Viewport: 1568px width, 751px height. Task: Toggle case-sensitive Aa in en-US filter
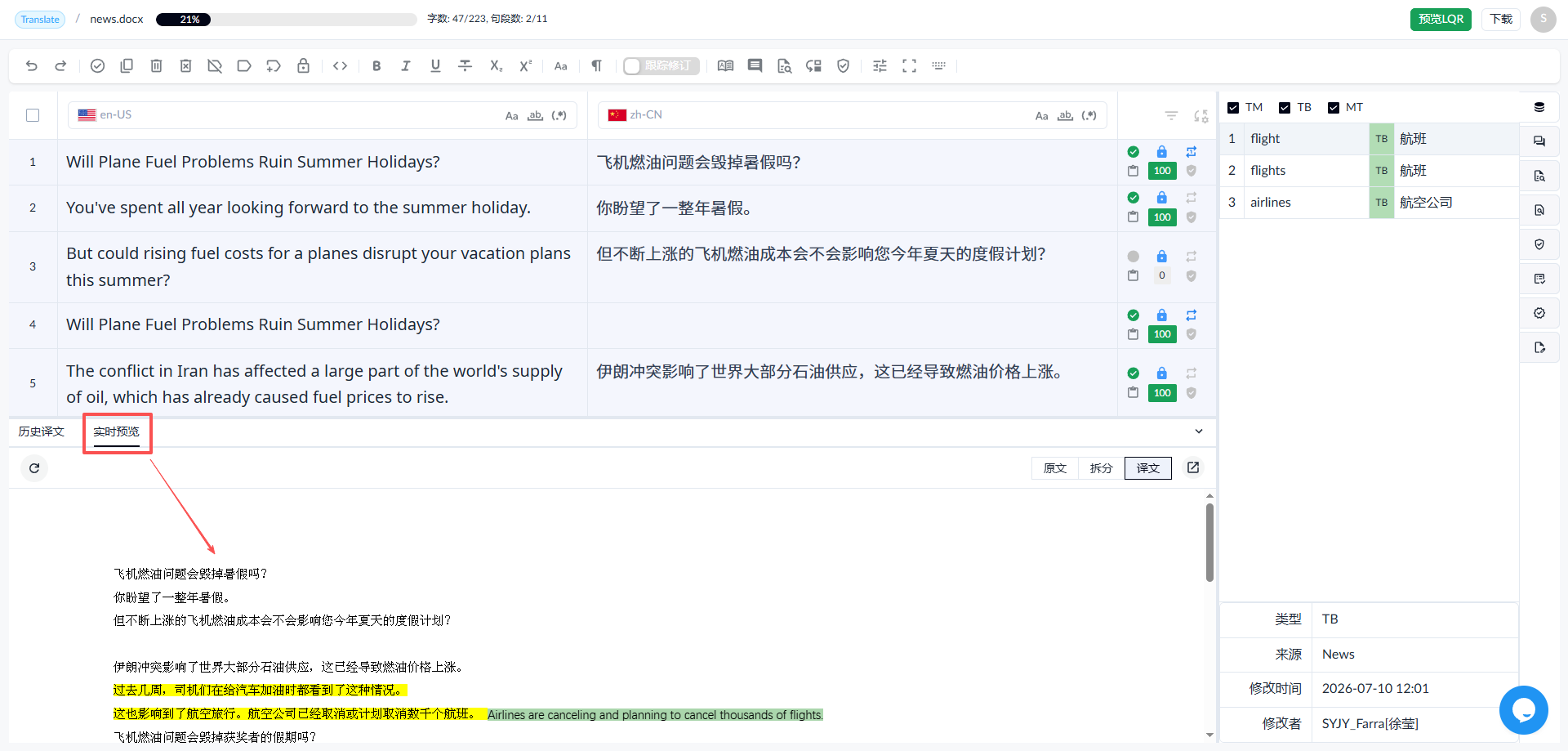[x=511, y=116]
